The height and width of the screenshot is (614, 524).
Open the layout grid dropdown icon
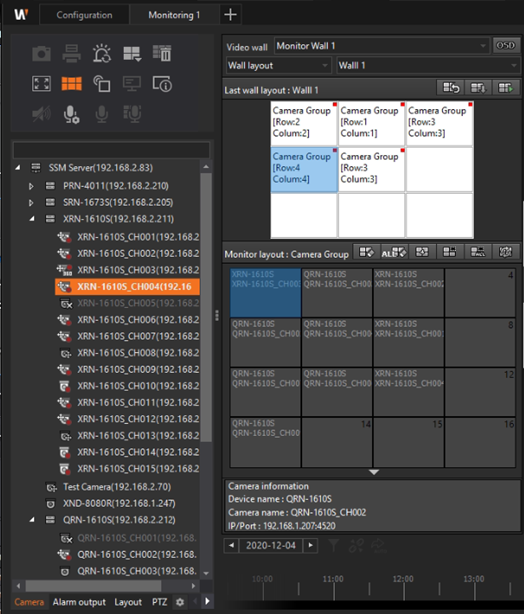click(132, 53)
